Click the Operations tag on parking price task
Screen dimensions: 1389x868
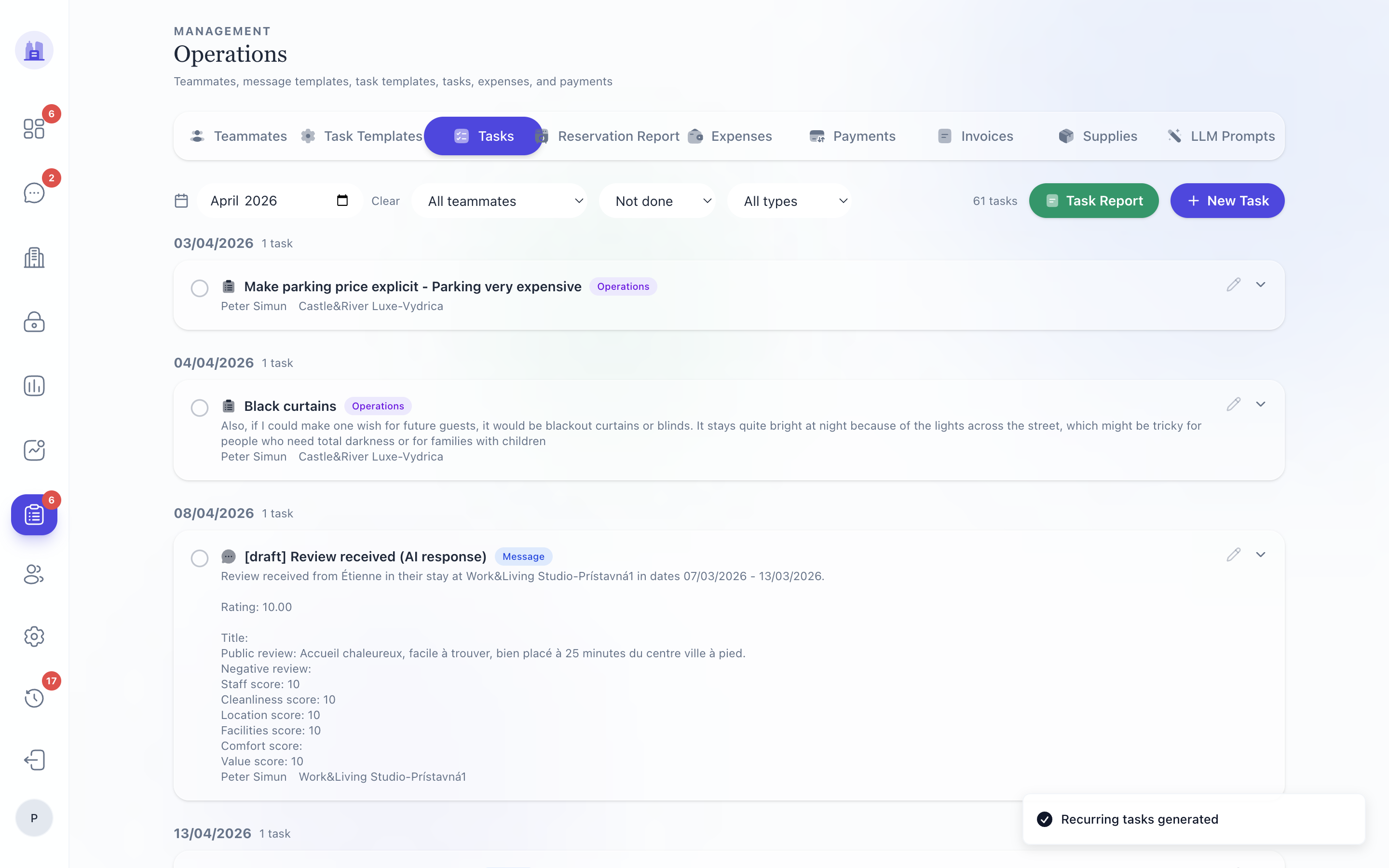click(623, 286)
